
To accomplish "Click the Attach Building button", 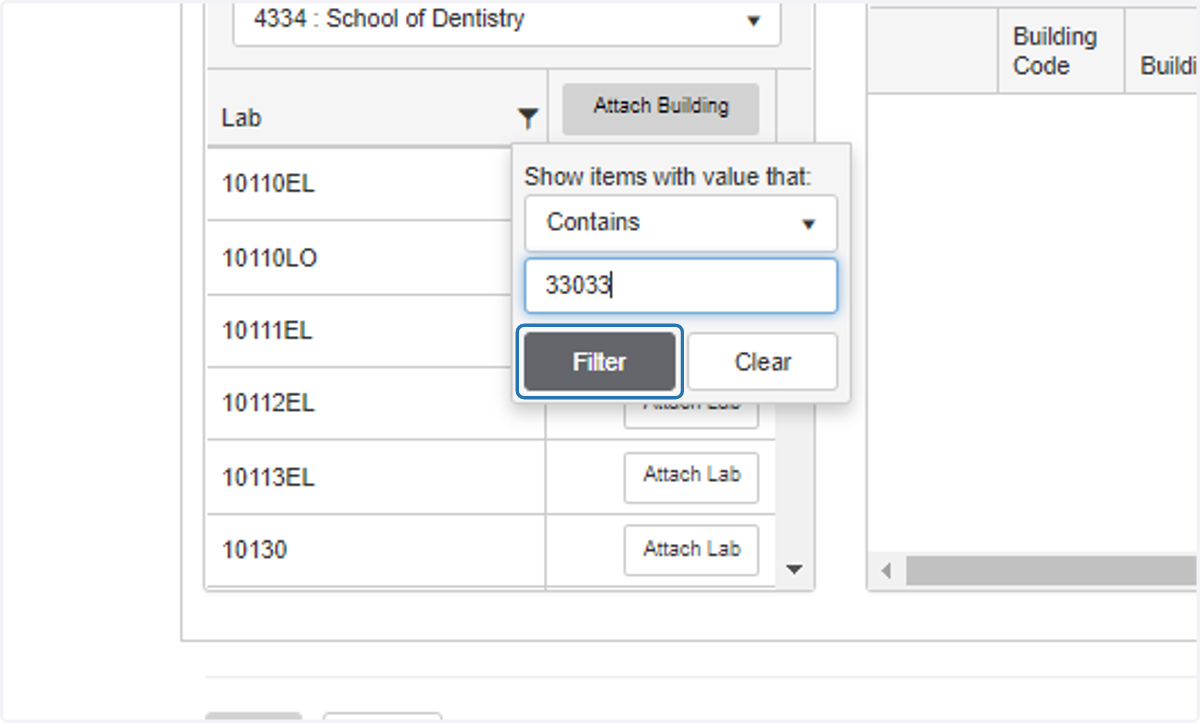I will (x=661, y=107).
